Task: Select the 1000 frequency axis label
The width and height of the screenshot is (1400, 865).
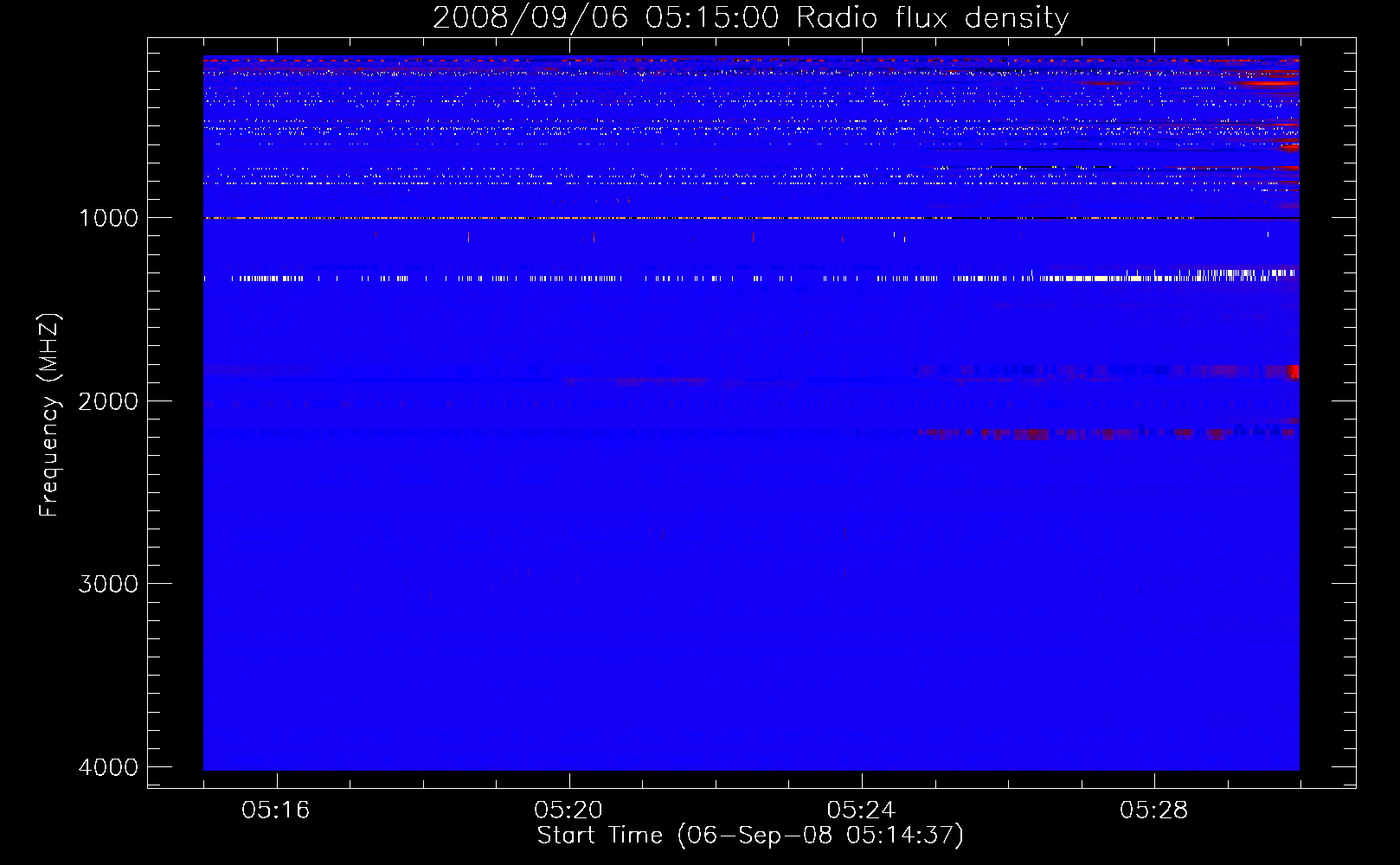Action: click(108, 218)
